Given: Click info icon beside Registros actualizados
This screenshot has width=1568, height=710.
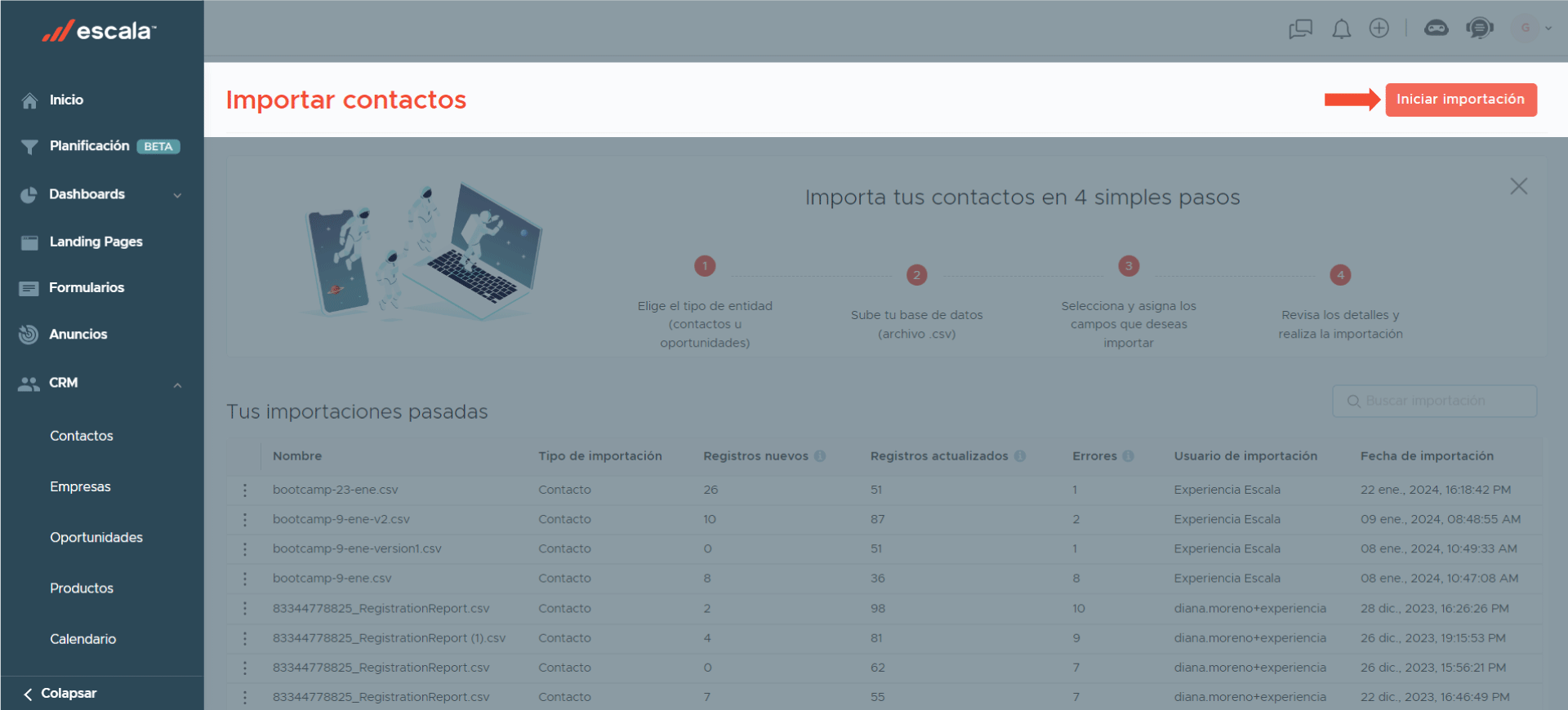Looking at the screenshot, I should (x=1020, y=456).
